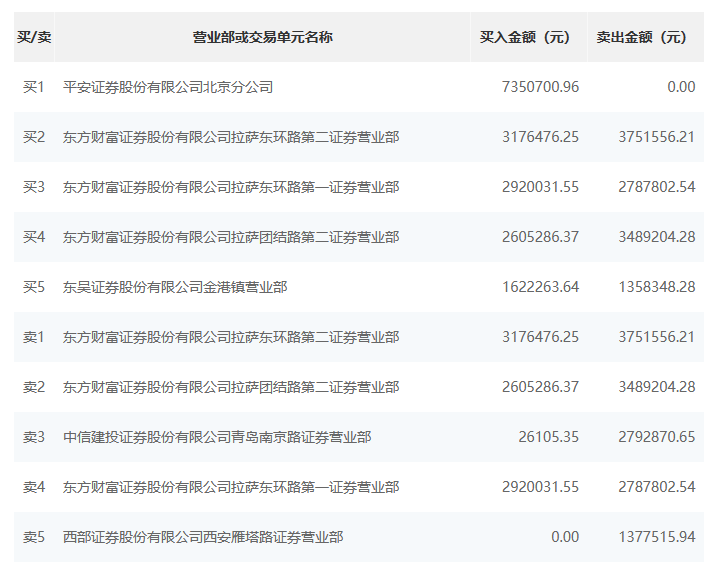The height and width of the screenshot is (575, 719).
Task: Select the 买3 row label
Action: [x=33, y=187]
